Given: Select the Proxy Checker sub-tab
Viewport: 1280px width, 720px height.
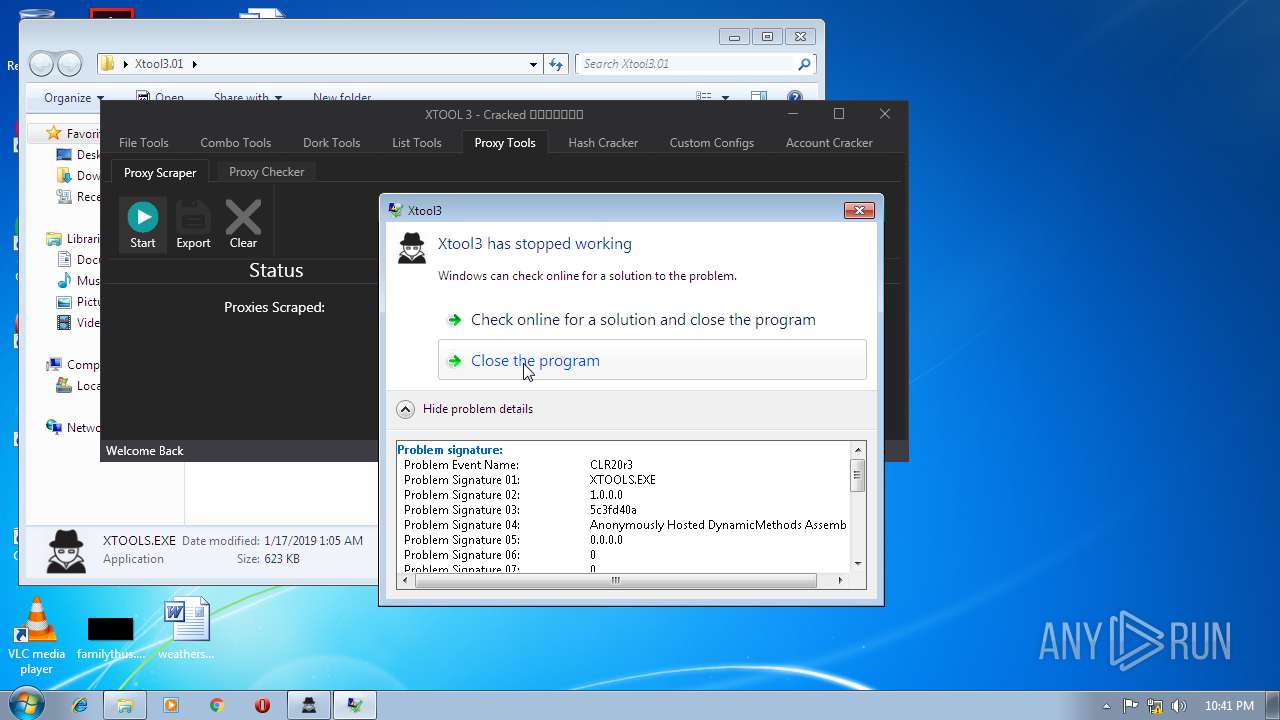Looking at the screenshot, I should coord(266,172).
